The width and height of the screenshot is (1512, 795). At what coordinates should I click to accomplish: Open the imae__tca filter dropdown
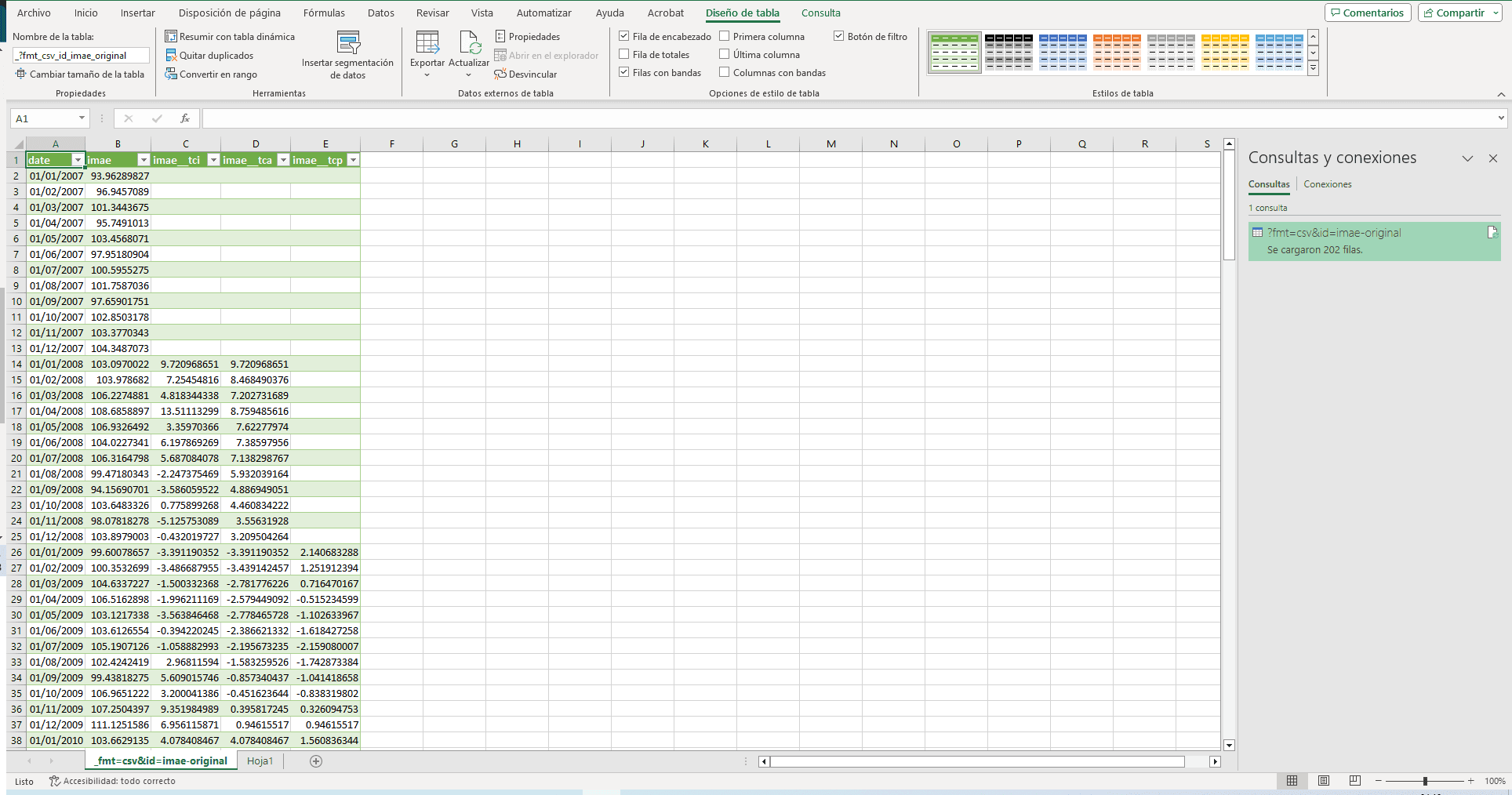(x=283, y=160)
